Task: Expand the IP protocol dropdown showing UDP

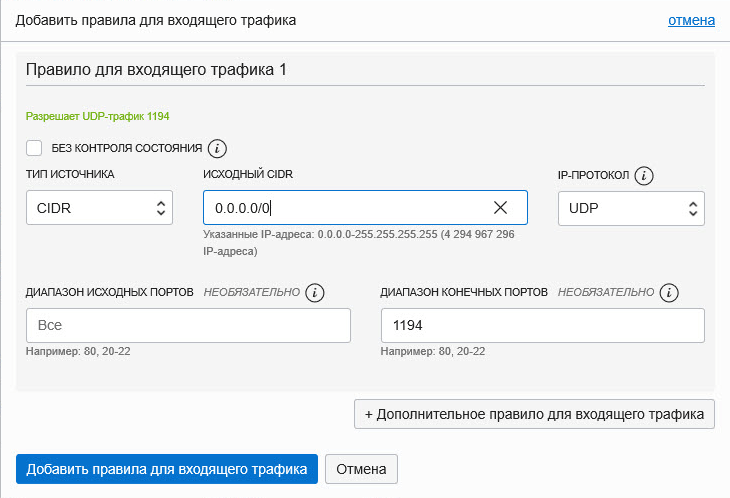Action: [631, 208]
